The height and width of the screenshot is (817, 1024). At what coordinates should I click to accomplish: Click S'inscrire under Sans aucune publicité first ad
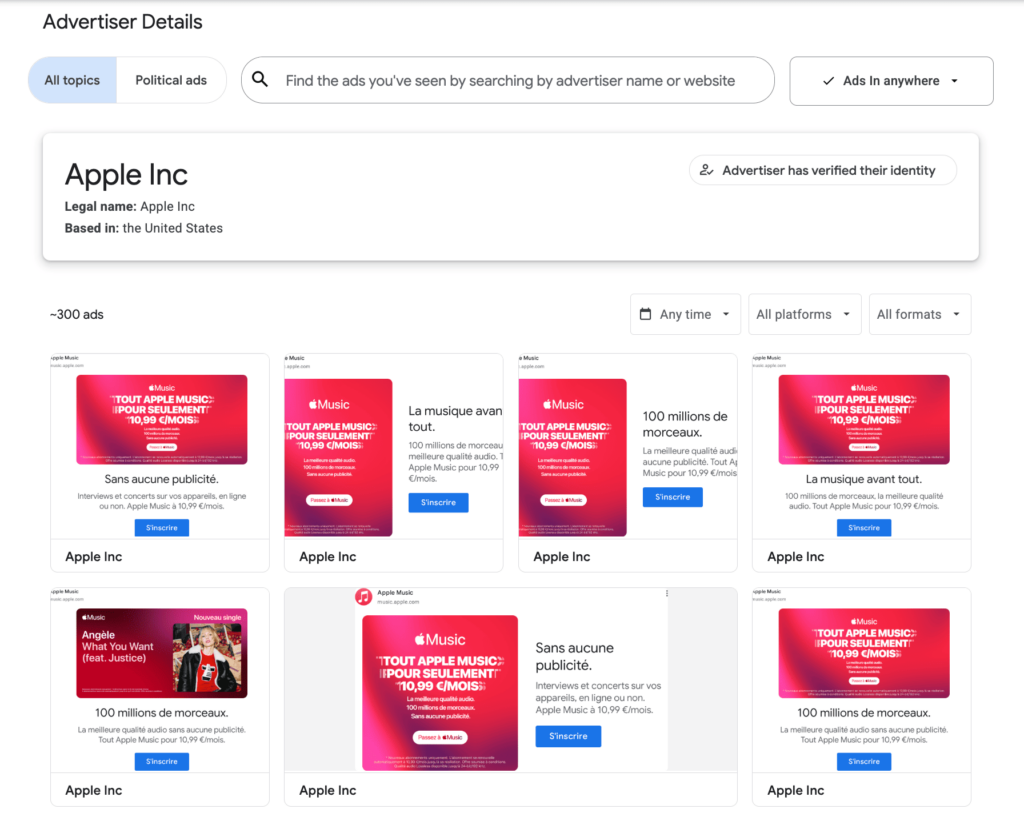click(x=161, y=528)
